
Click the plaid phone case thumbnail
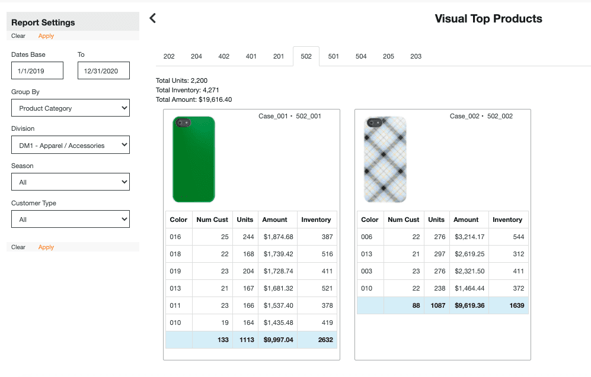385,159
